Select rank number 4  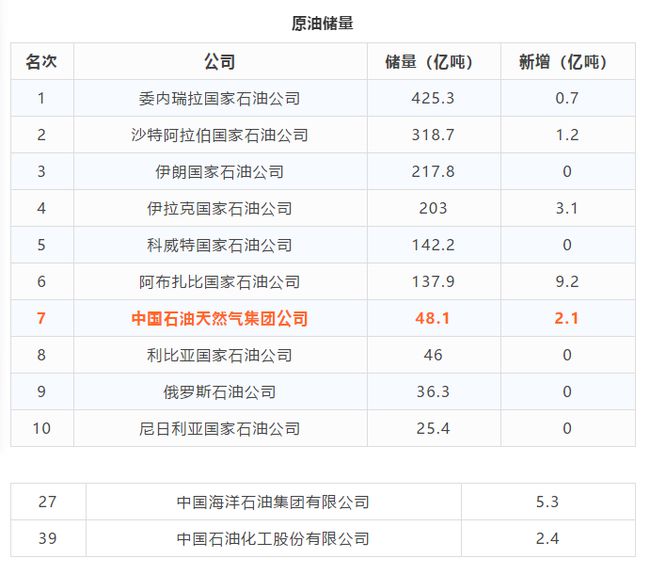pyautogui.click(x=41, y=208)
